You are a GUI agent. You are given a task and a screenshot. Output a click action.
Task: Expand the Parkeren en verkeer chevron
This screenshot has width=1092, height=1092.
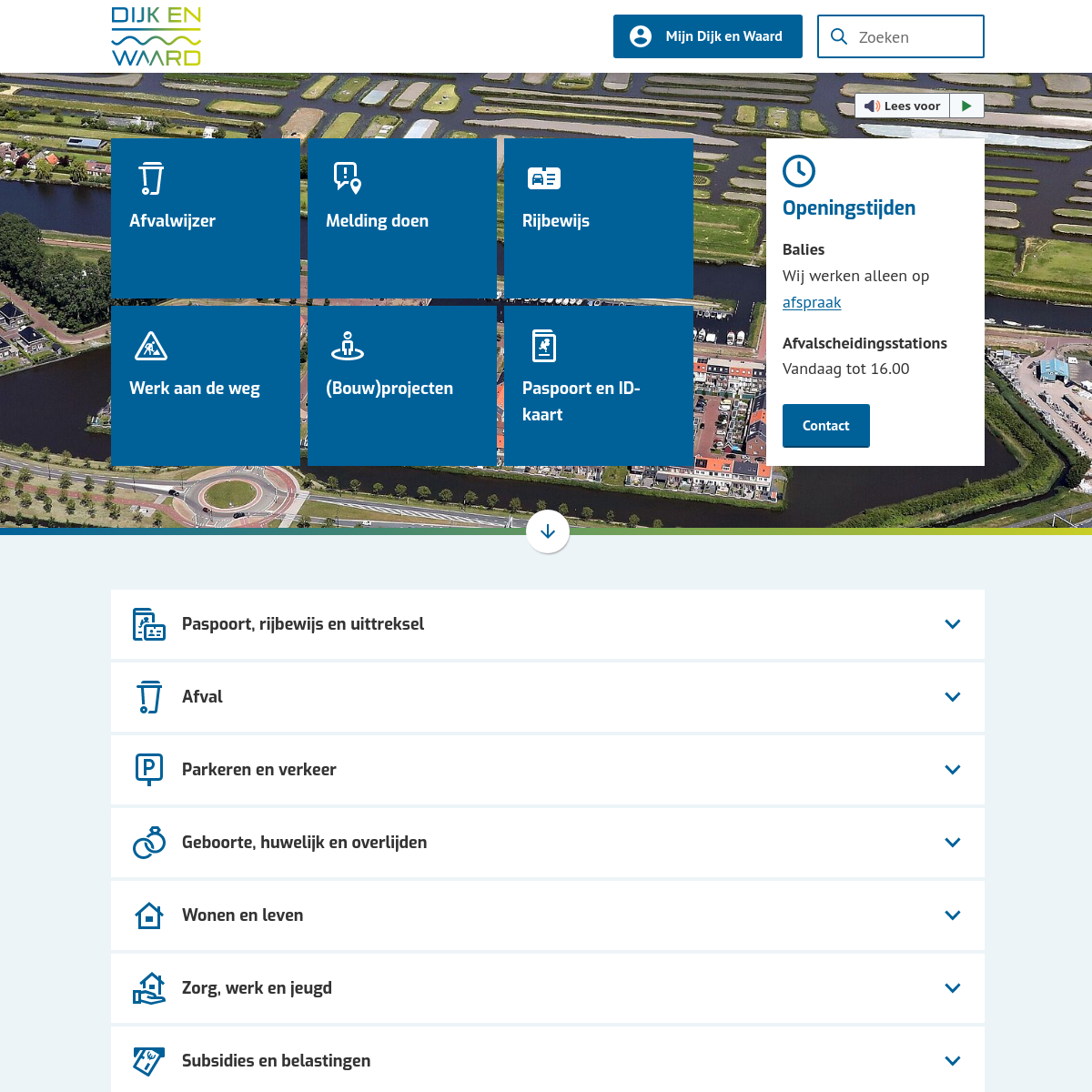953,770
